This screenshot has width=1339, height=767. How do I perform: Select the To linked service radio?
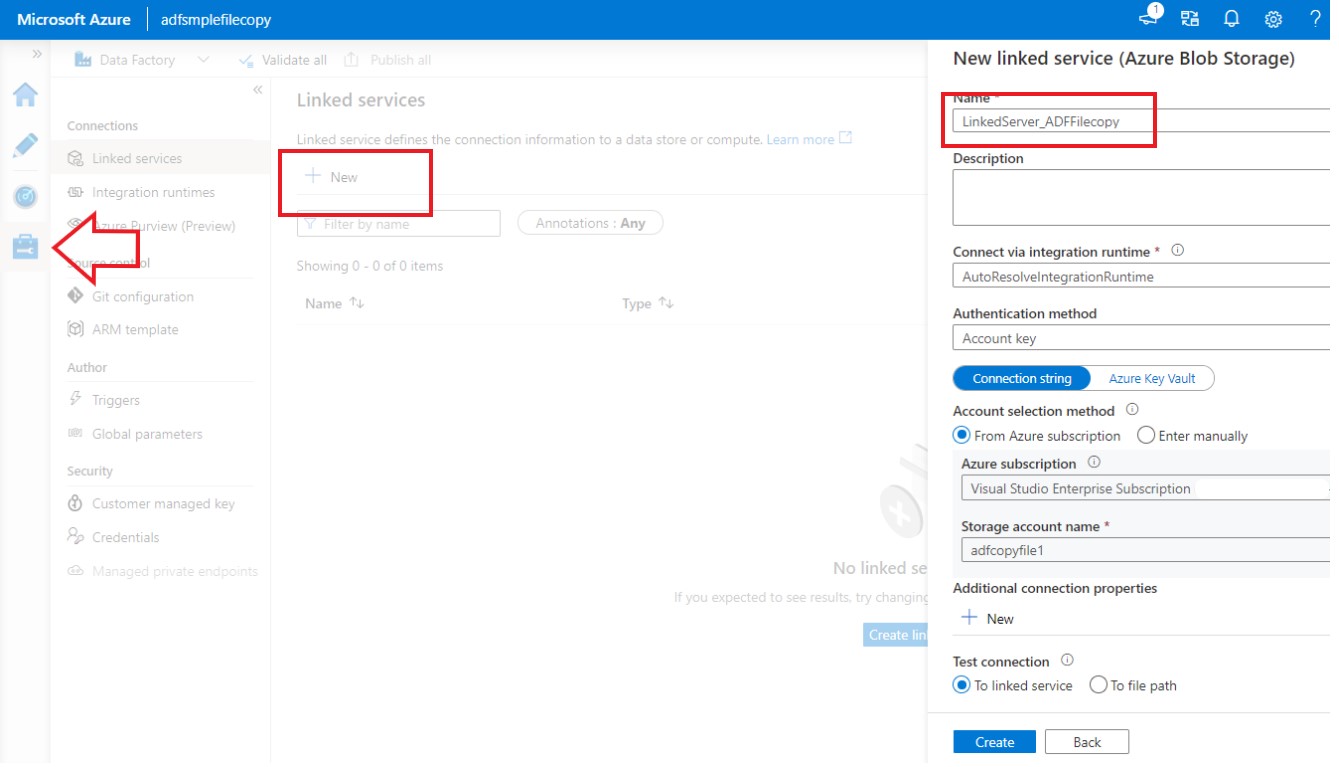962,685
